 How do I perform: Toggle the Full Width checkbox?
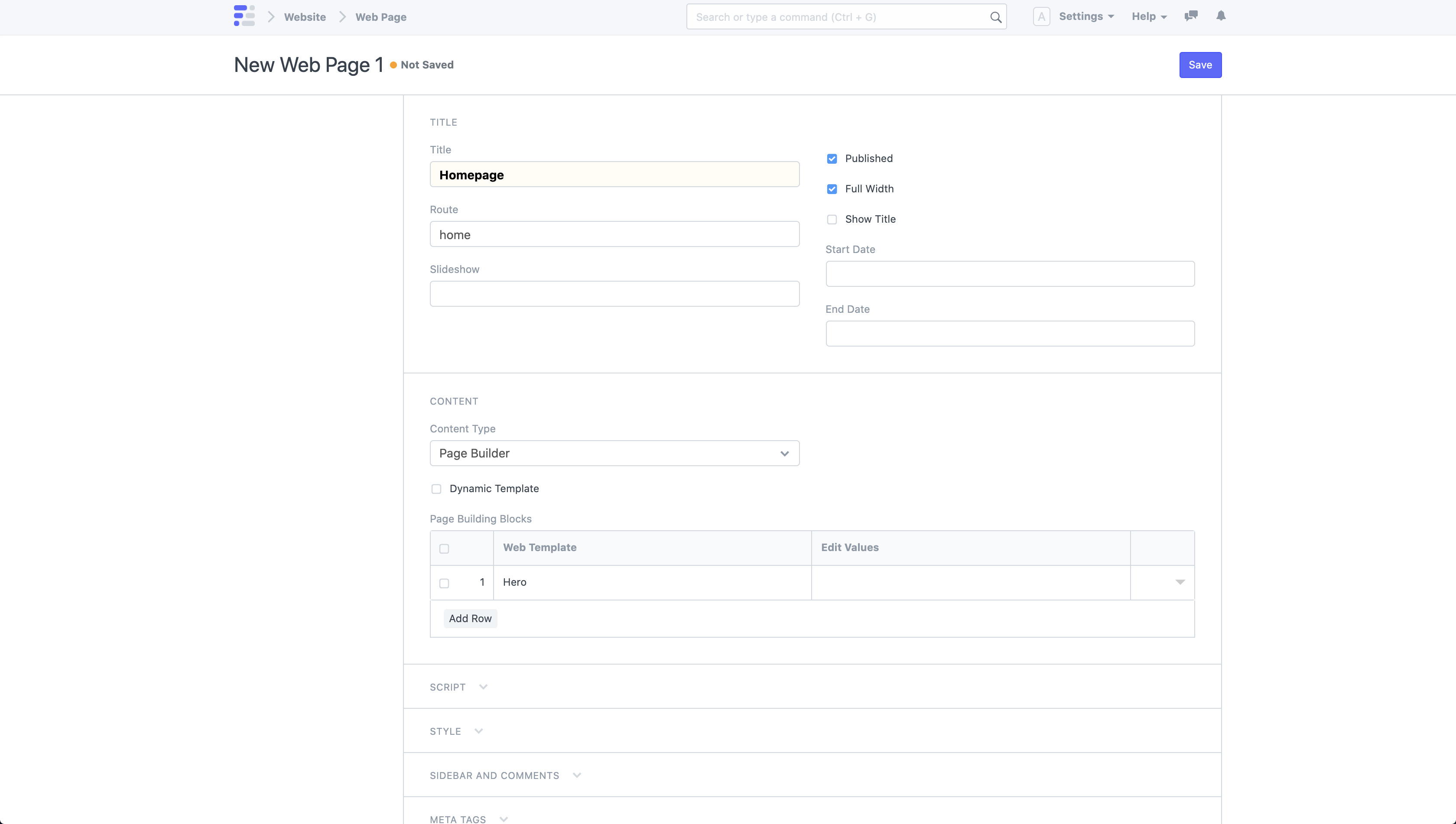coord(832,189)
